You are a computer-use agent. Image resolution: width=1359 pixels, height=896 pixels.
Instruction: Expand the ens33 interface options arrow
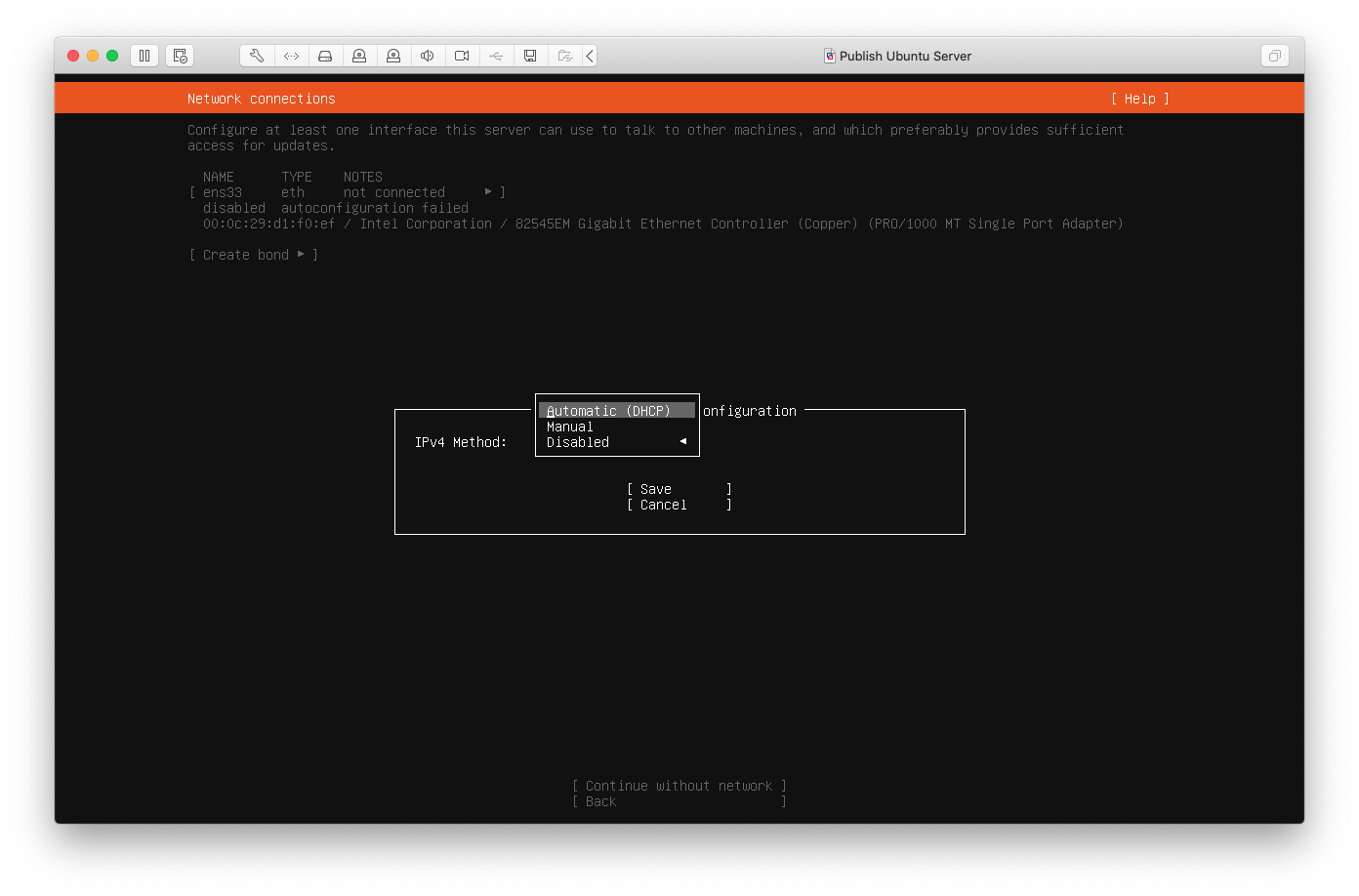[x=488, y=192]
